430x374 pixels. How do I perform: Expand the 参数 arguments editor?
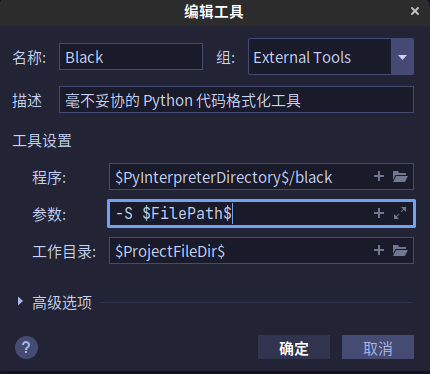[400, 213]
